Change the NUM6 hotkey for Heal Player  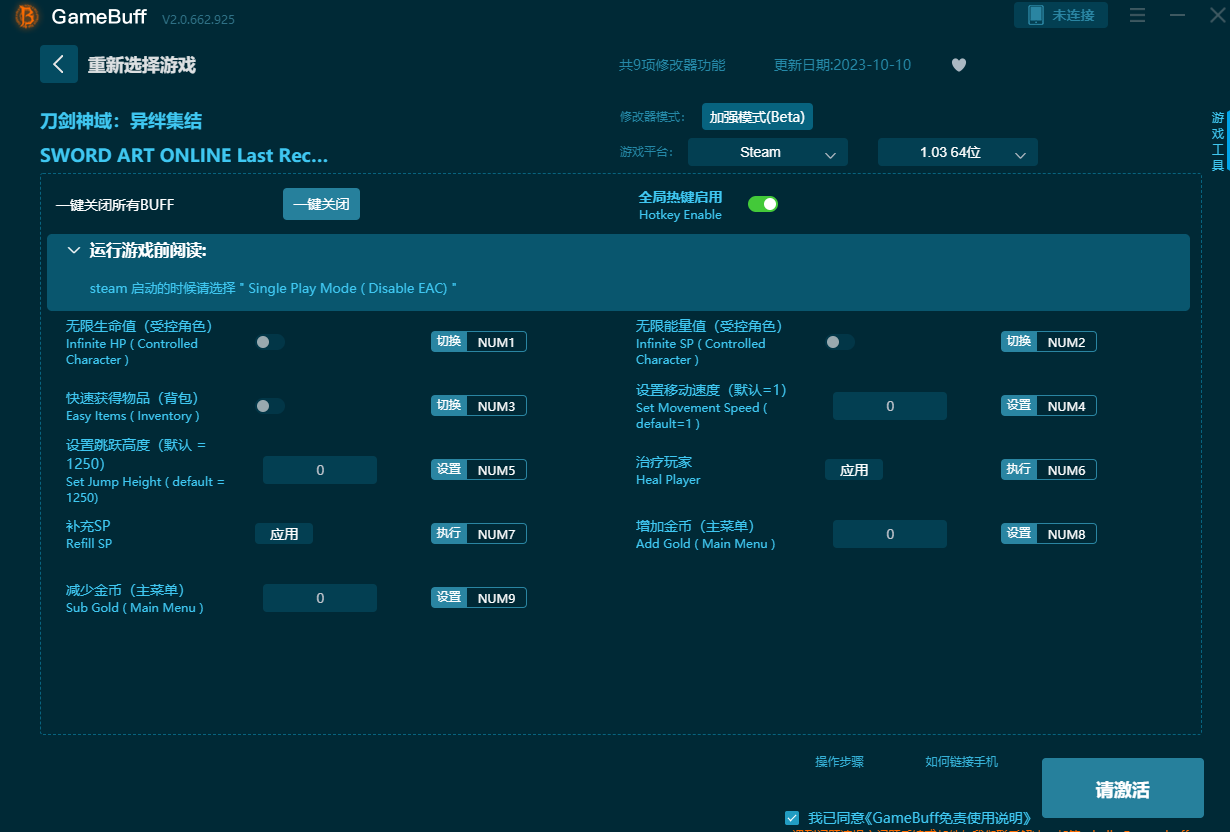(x=1066, y=470)
